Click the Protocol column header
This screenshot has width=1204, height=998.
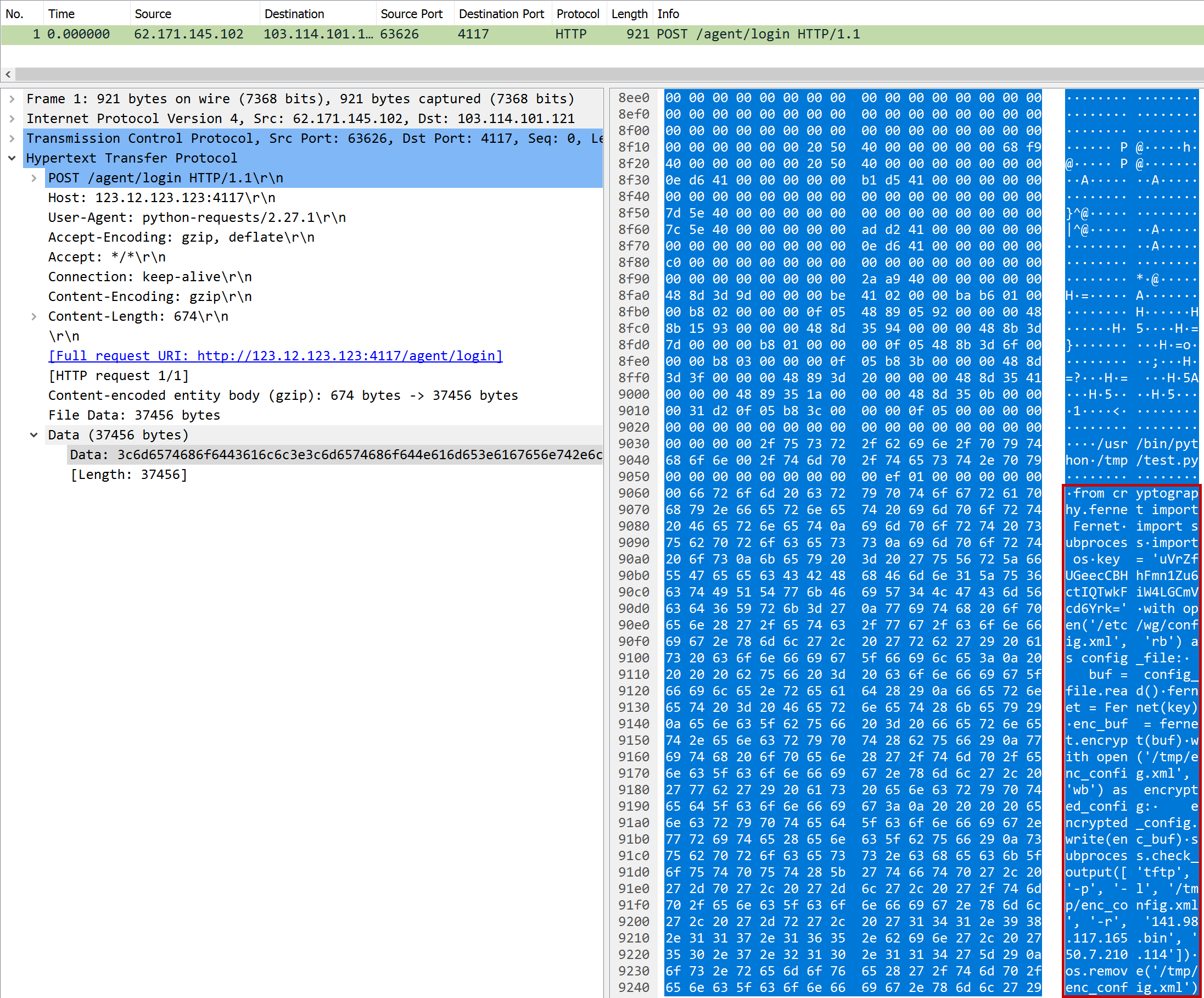tap(578, 14)
